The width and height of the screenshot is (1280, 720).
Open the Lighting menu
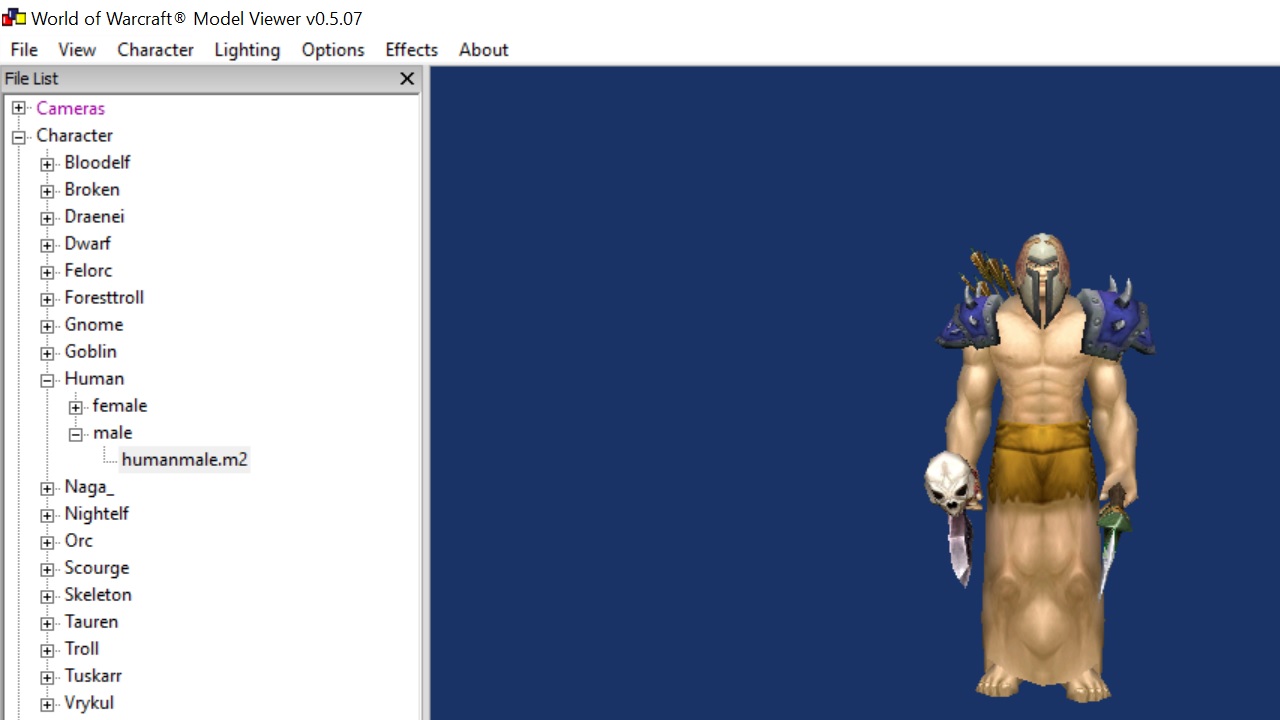pyautogui.click(x=247, y=49)
